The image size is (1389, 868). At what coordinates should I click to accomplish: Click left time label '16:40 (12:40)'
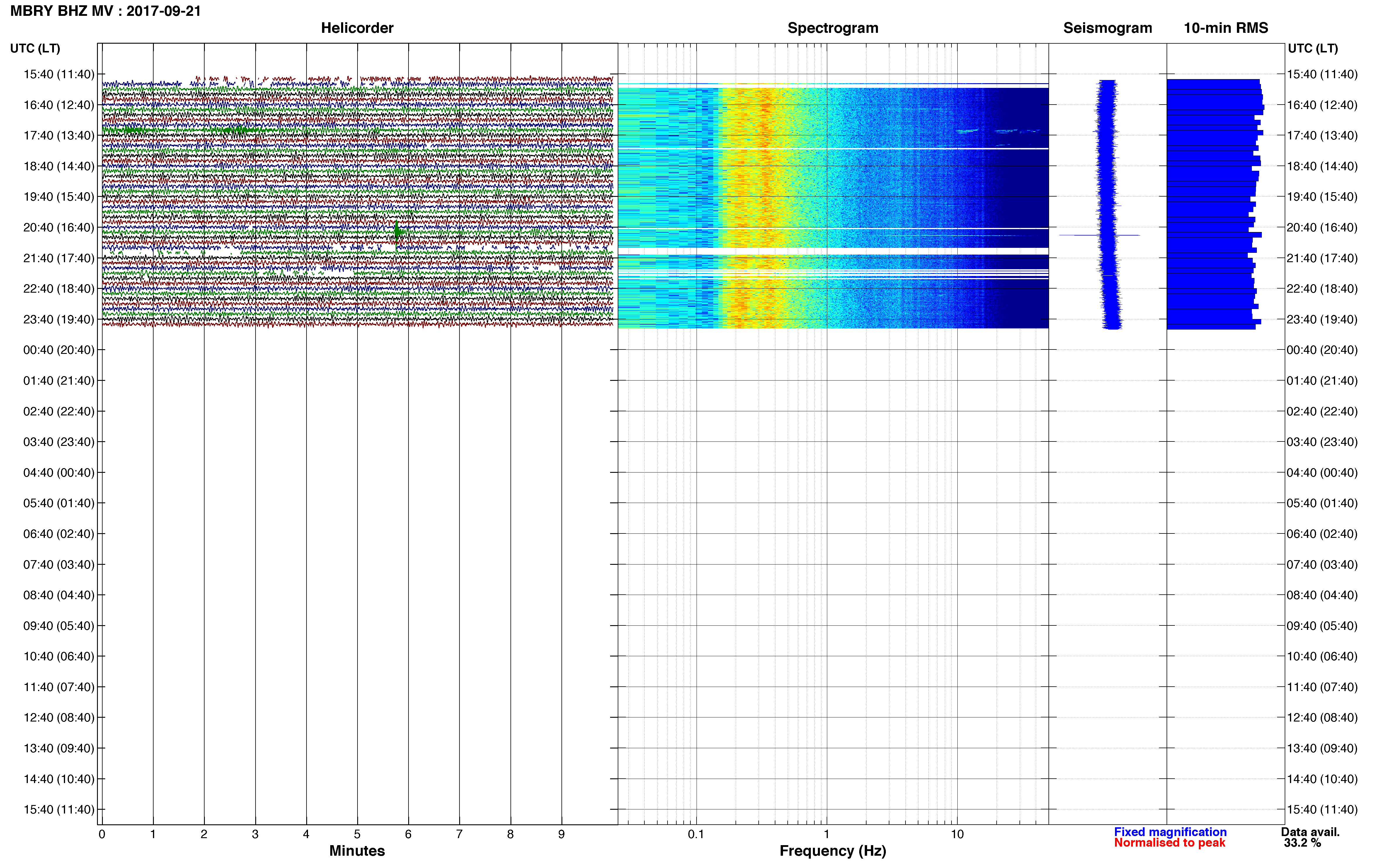(59, 105)
